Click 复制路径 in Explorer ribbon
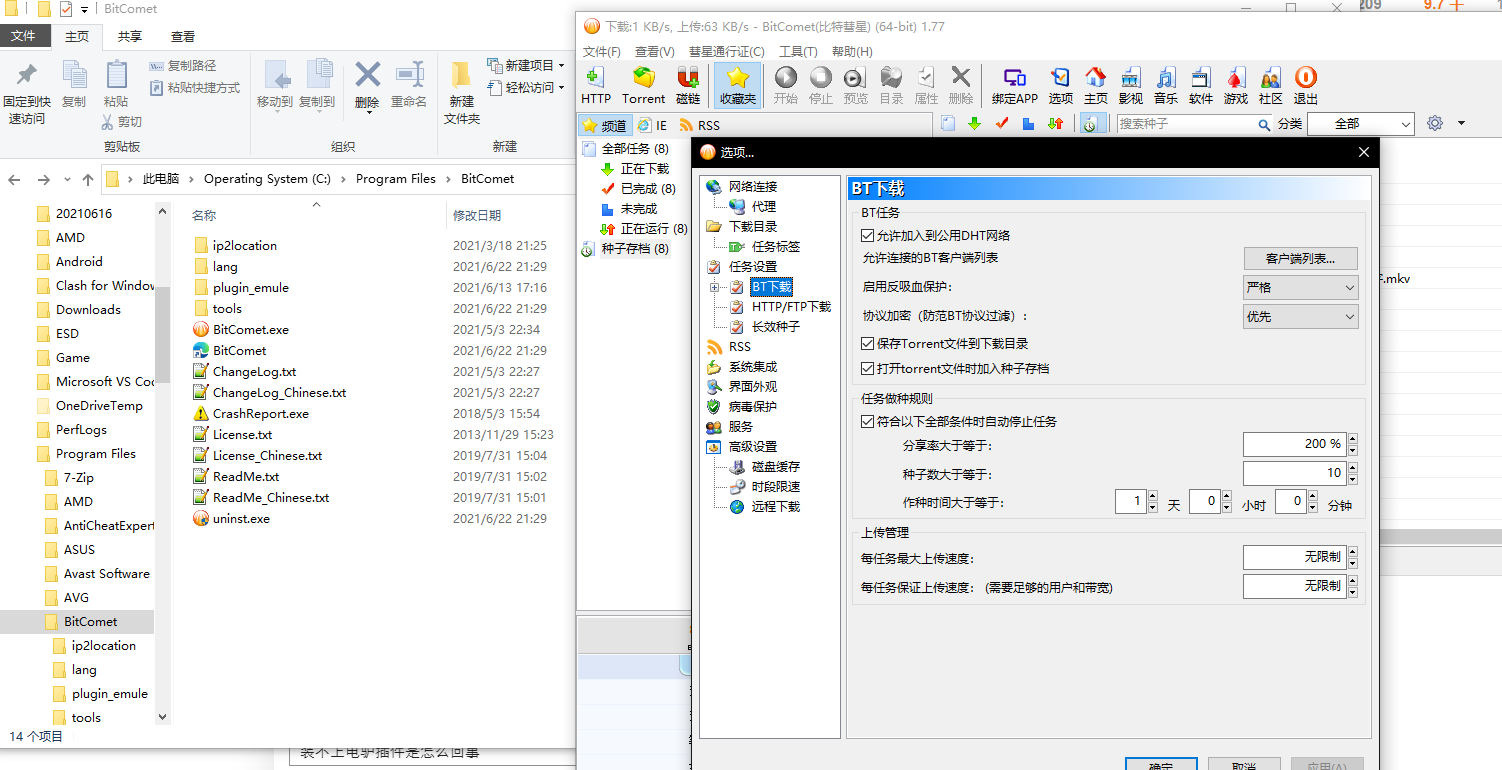Image resolution: width=1502 pixels, height=770 pixels. click(182, 65)
